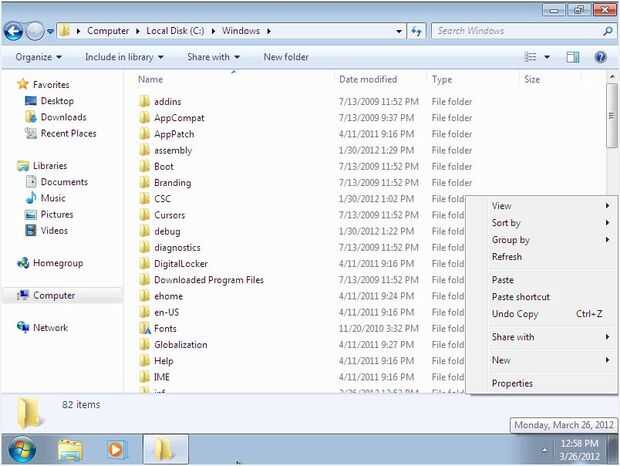Choose Properties from context menu
The width and height of the screenshot is (620, 466).
click(x=541, y=383)
